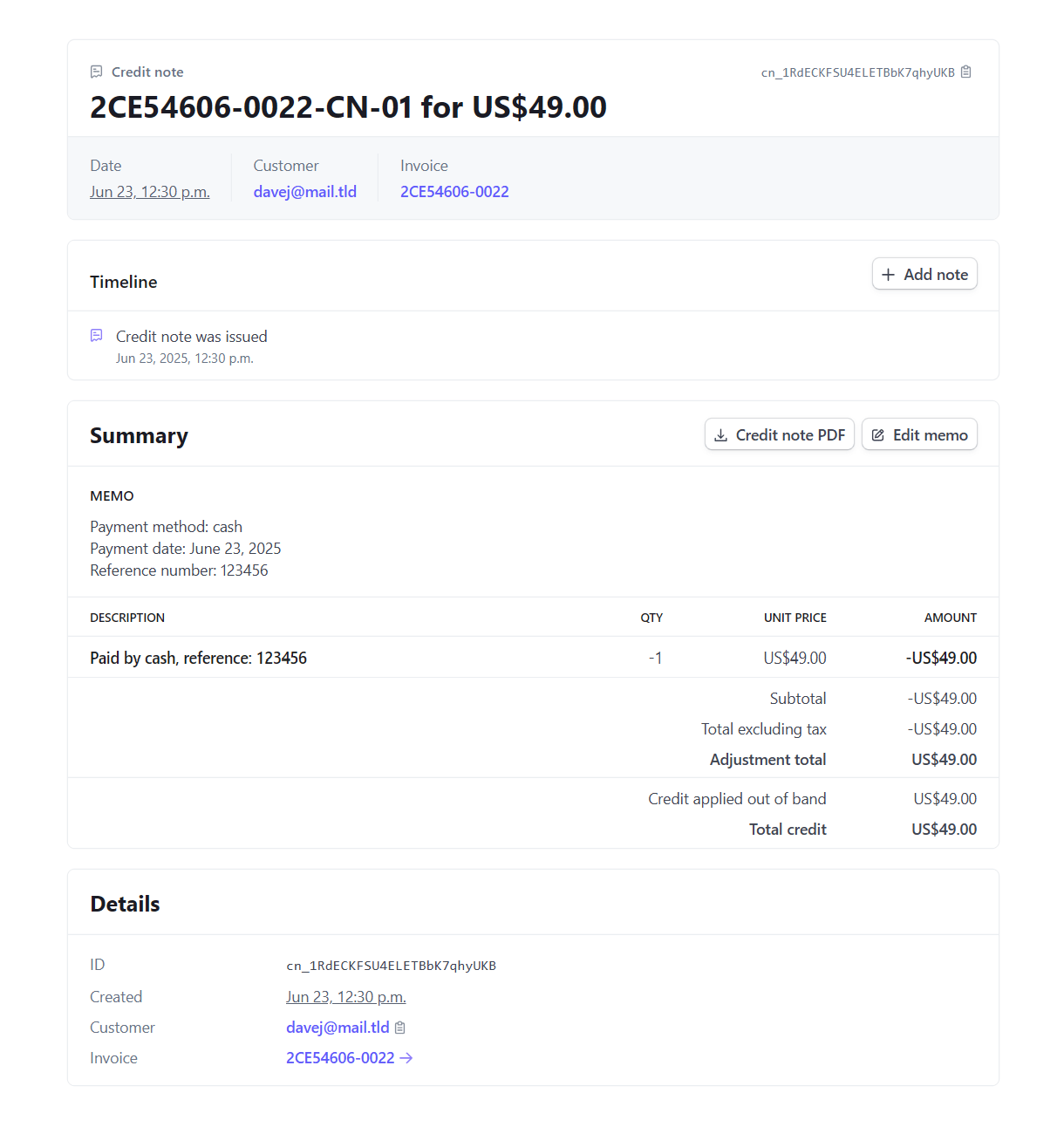Click the download icon for Credit note PDF
Screen dimensions: 1064x1127
coord(720,435)
